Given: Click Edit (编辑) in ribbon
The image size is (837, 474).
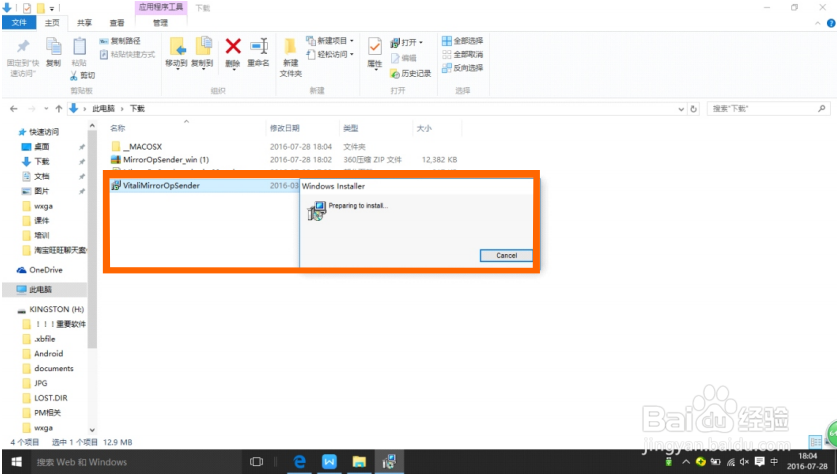Looking at the screenshot, I should pyautogui.click(x=404, y=58).
